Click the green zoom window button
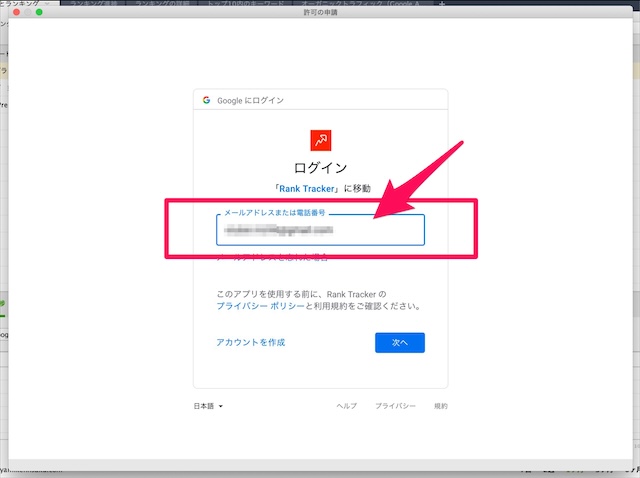Viewport: 640px width, 478px height. coord(39,12)
